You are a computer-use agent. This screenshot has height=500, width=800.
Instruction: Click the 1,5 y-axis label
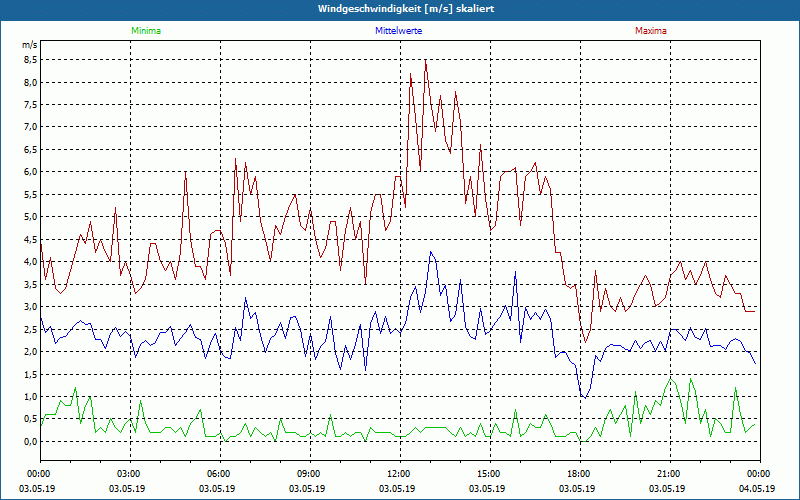tap(31, 374)
